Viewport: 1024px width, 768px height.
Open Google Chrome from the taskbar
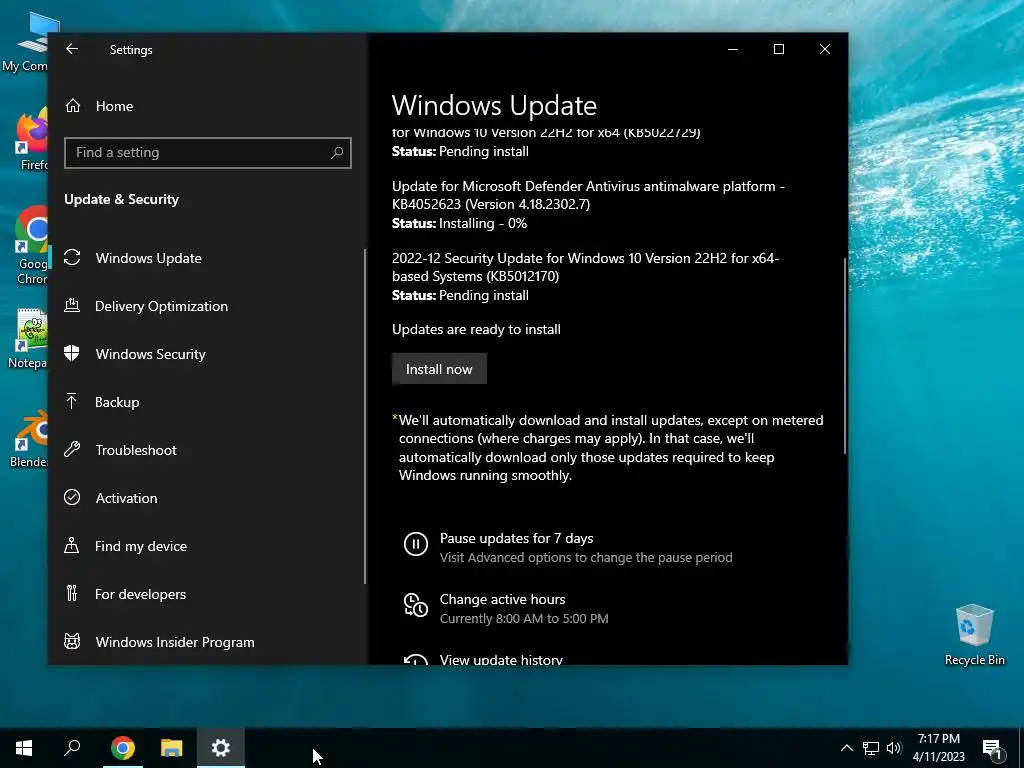pyautogui.click(x=123, y=748)
